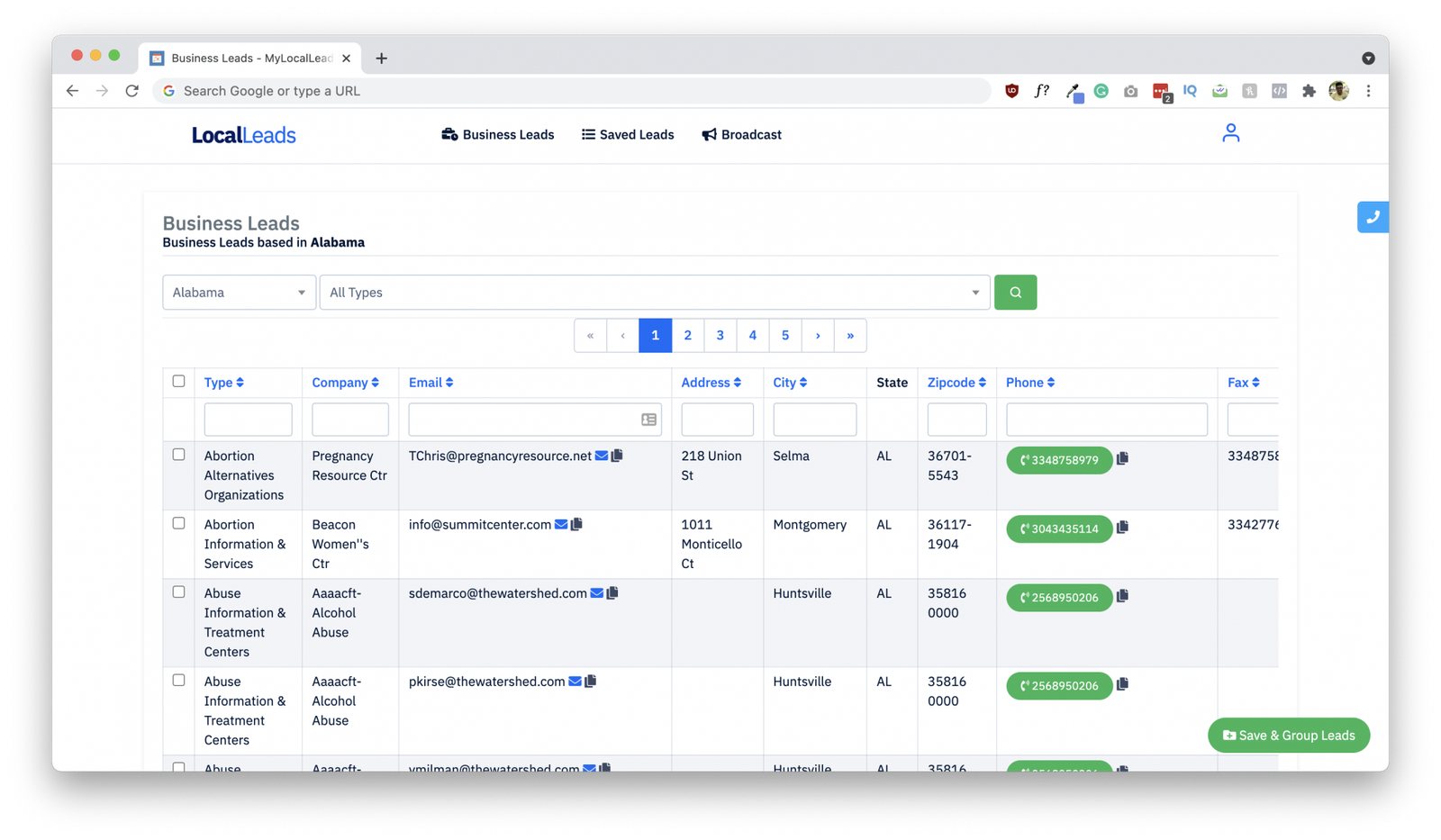Click Save & Group Leads button
Screen dimensions: 1441x840
1288,736
